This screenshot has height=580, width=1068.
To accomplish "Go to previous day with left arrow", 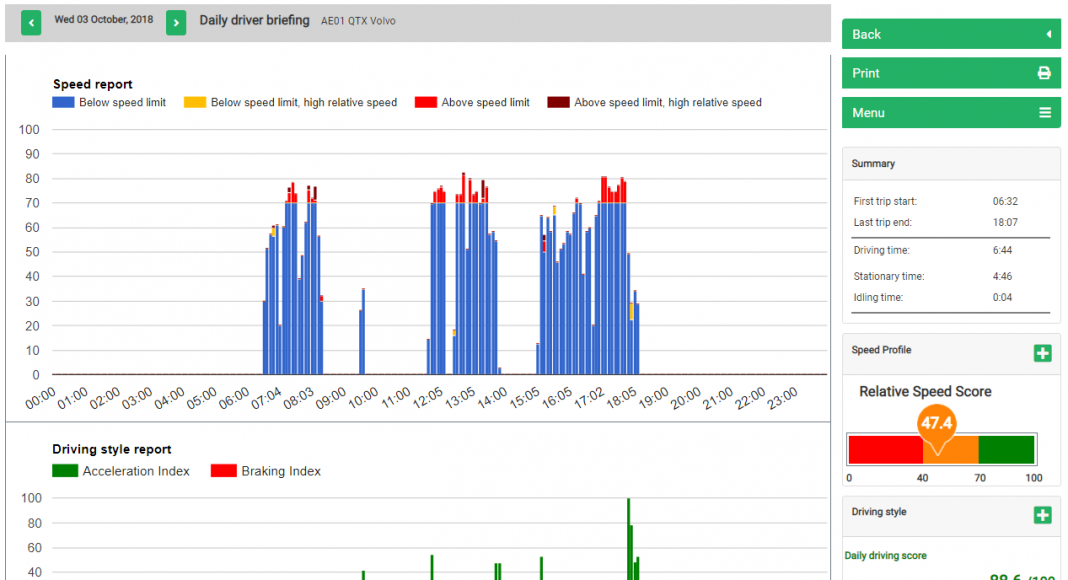I will click(31, 22).
